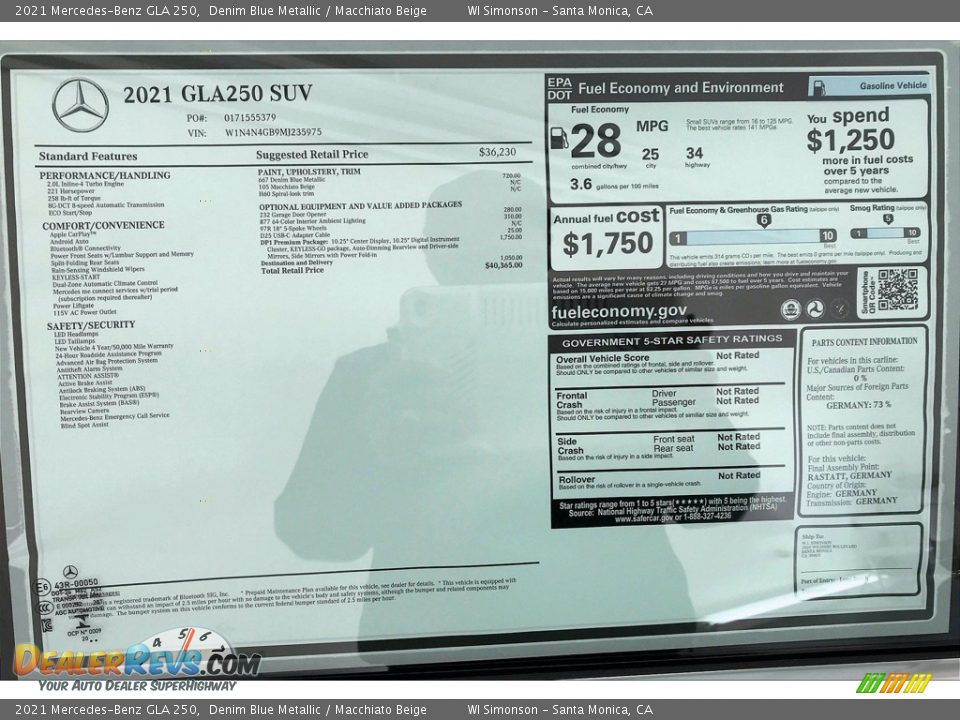960x720 pixels.
Task: Click the PERFORMANCE/HANDLING heading
Action: (105, 175)
